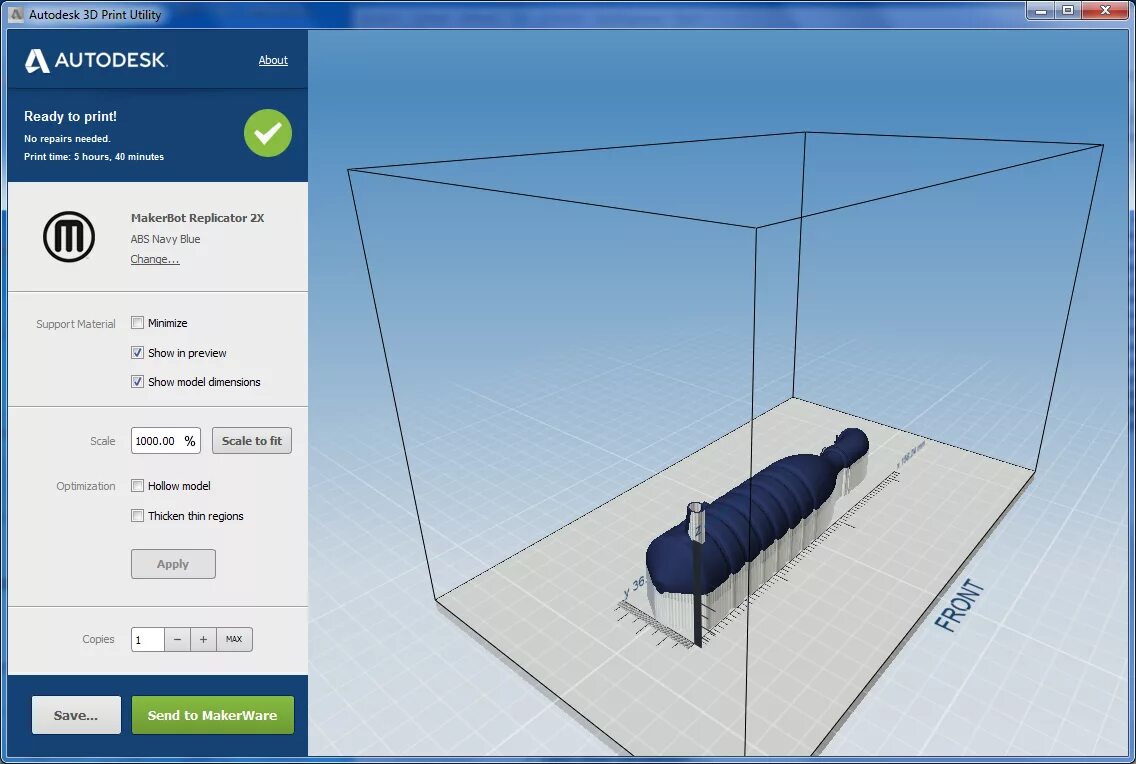Click the No repairs needed. text
Screen dimensions: 1136x764
point(67,138)
